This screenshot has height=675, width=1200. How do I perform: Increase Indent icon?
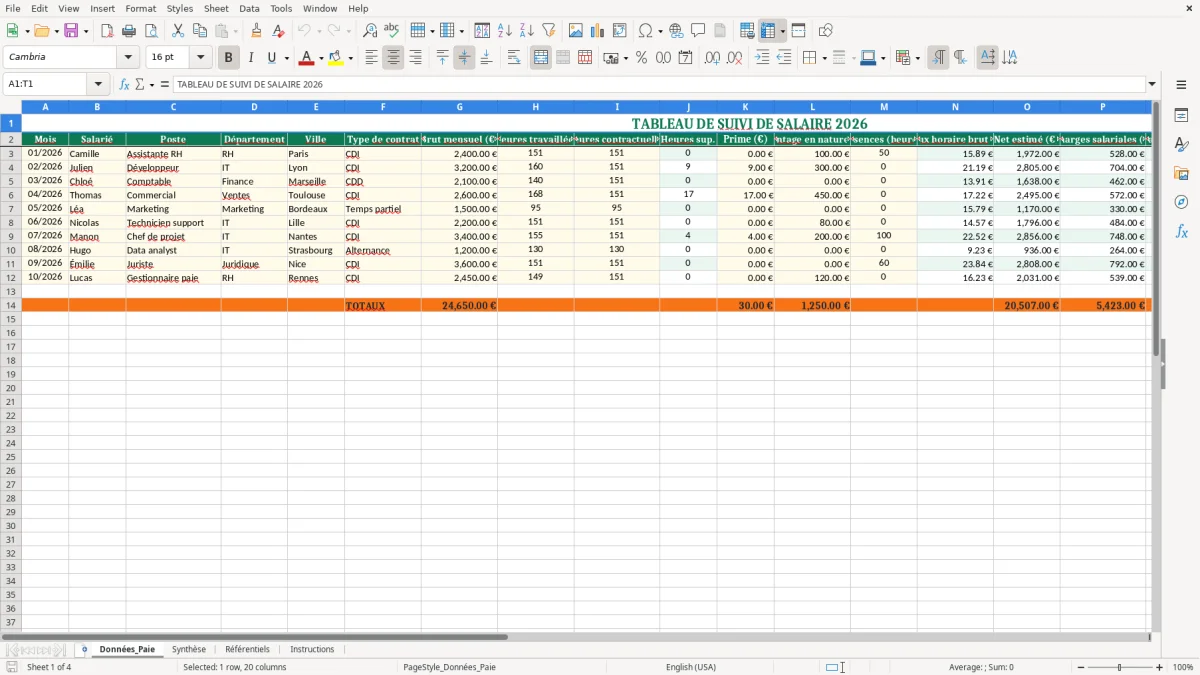coord(762,58)
